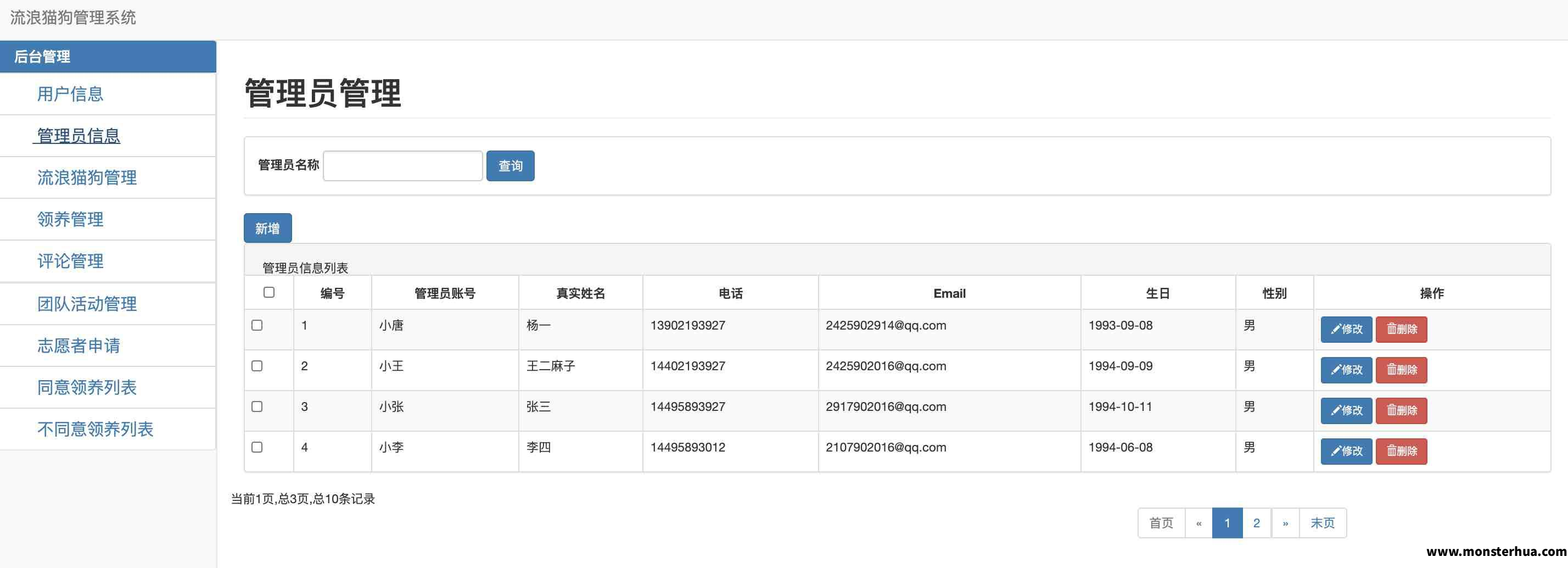Click email 2425902914@qq.com
Screen dimensions: 1568x568
(x=886, y=325)
